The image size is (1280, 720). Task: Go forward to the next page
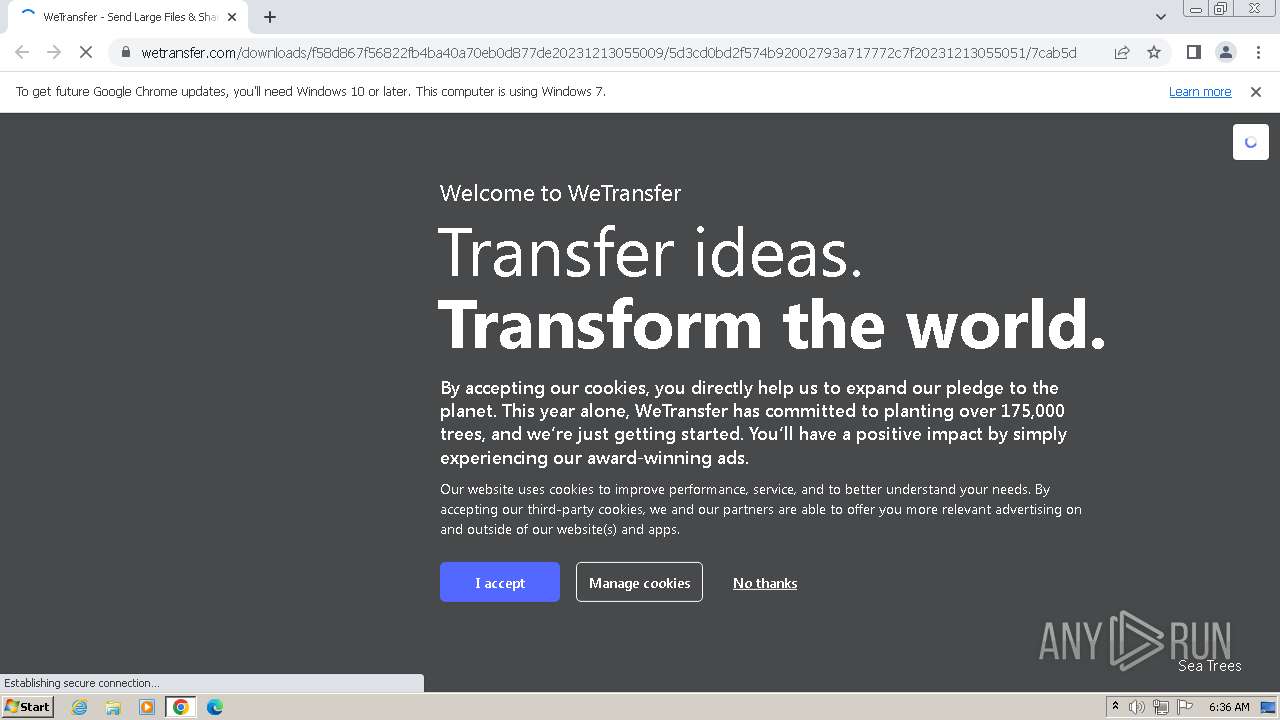click(x=54, y=52)
